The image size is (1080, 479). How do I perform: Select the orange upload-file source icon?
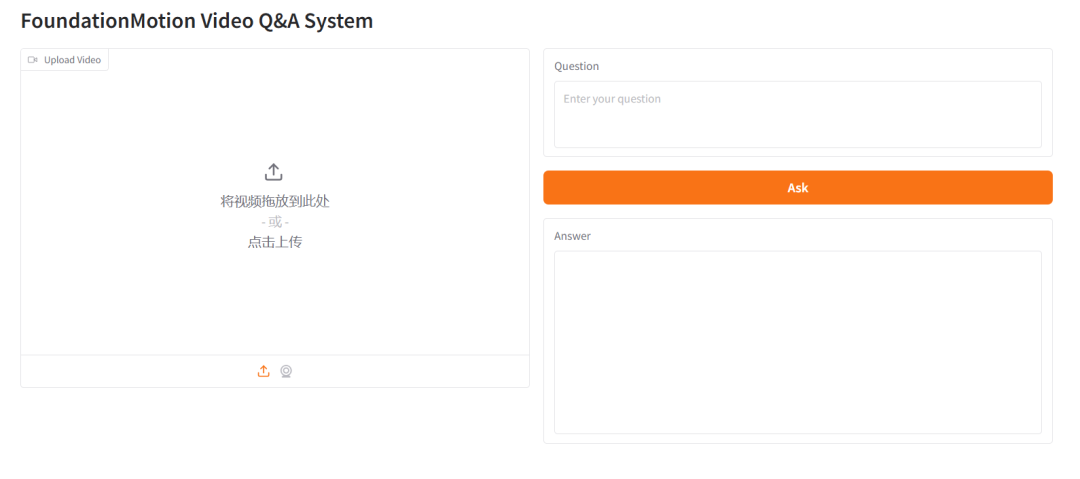pos(264,371)
